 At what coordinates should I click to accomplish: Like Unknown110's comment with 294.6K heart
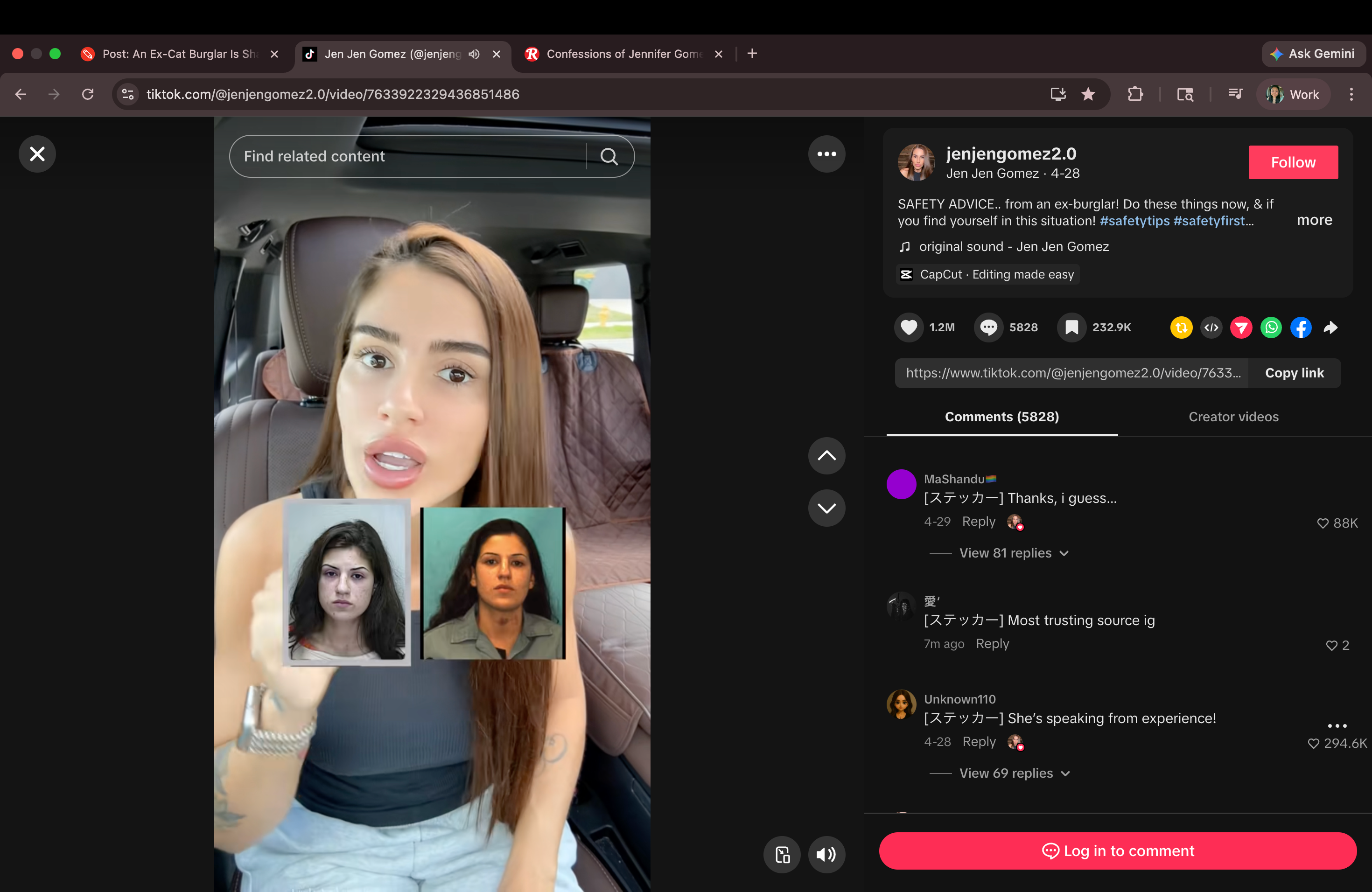tap(1313, 743)
